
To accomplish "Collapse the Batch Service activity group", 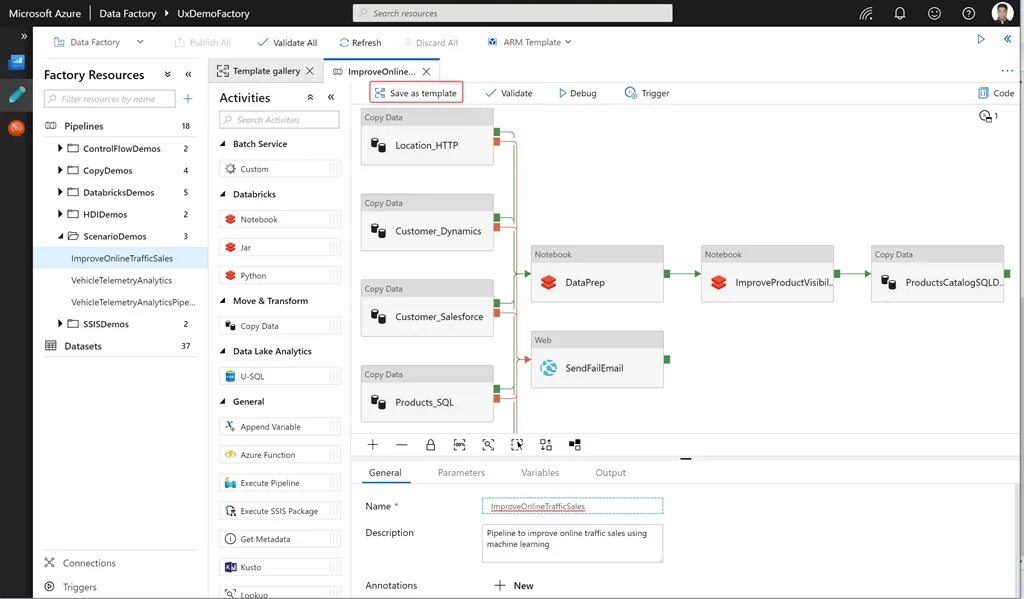I will tap(223, 144).
